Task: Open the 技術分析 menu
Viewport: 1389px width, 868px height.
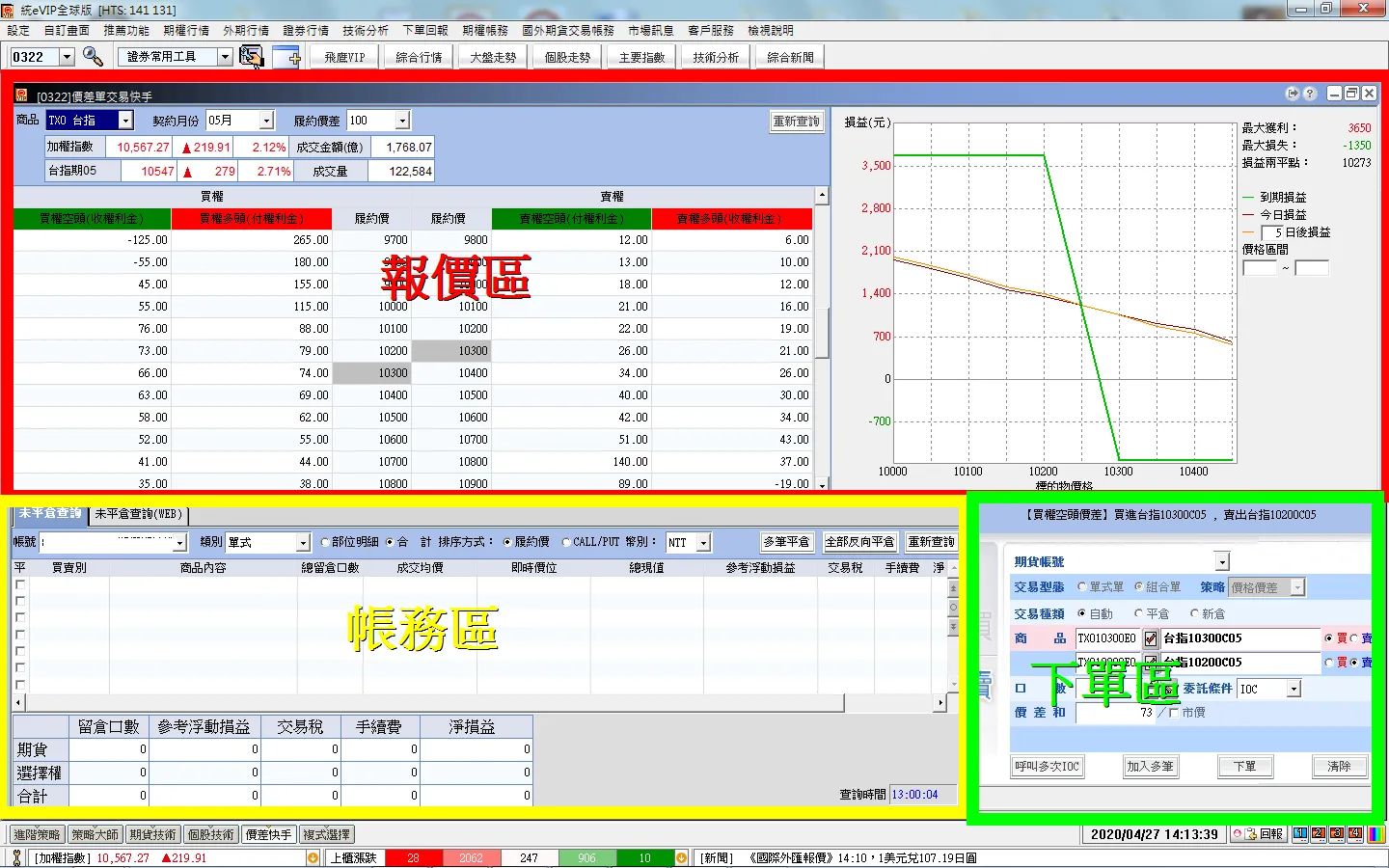Action: (365, 31)
